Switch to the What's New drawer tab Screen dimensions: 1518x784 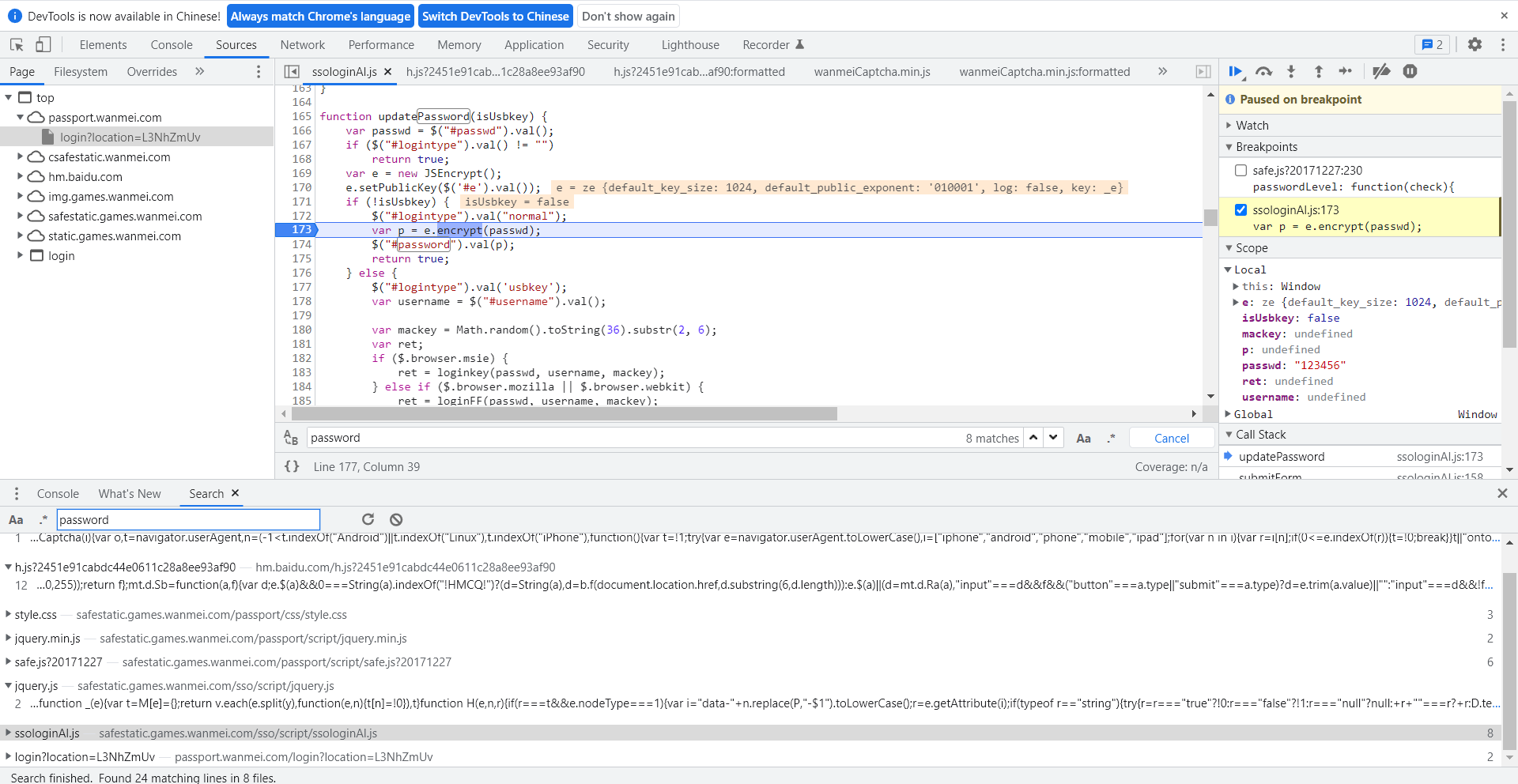[130, 494]
